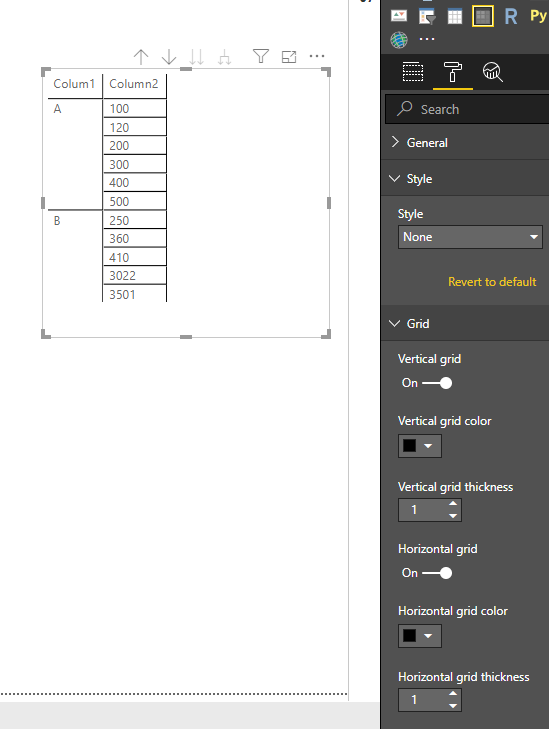Viewport: 549px width, 729px height.
Task: Click the cell with value 500
Action: click(134, 201)
